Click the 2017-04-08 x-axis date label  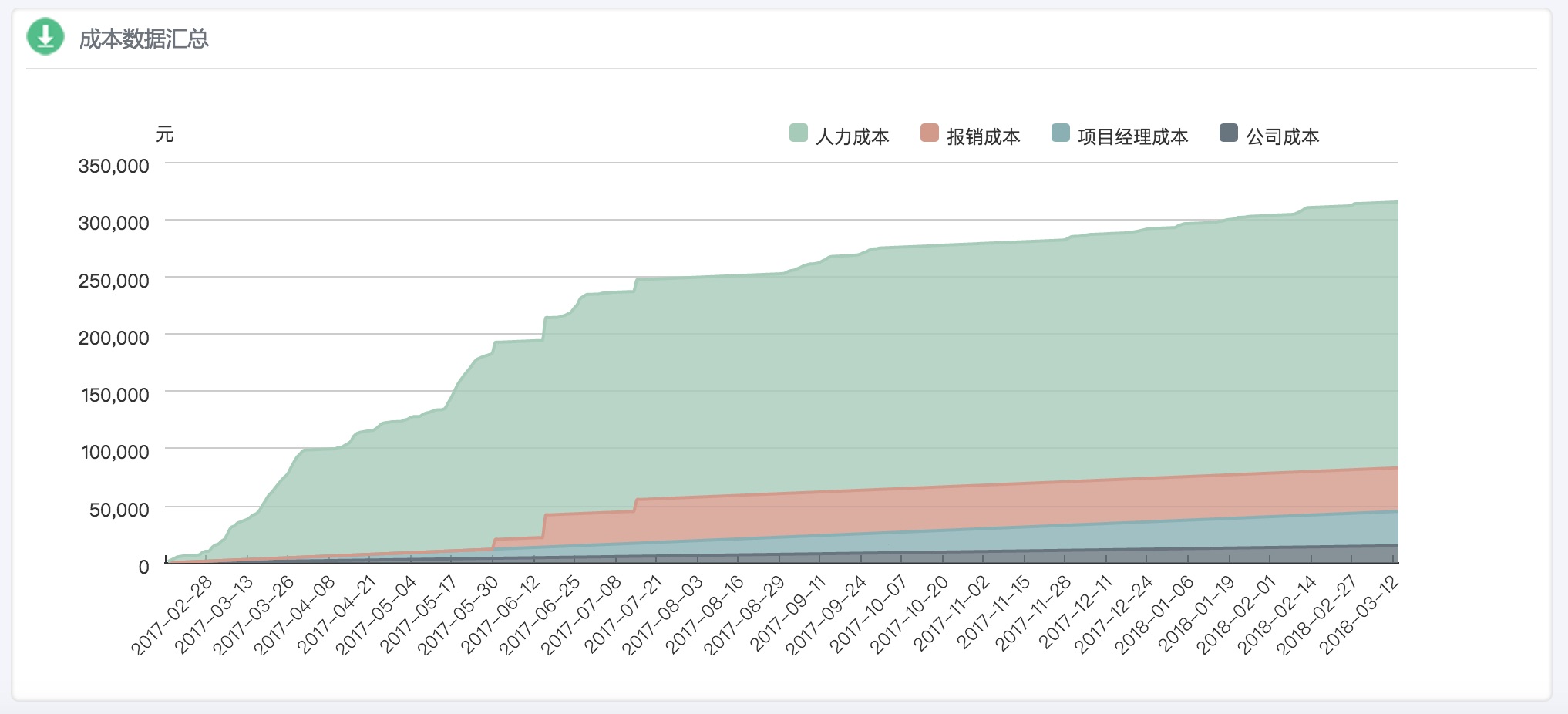(x=295, y=615)
